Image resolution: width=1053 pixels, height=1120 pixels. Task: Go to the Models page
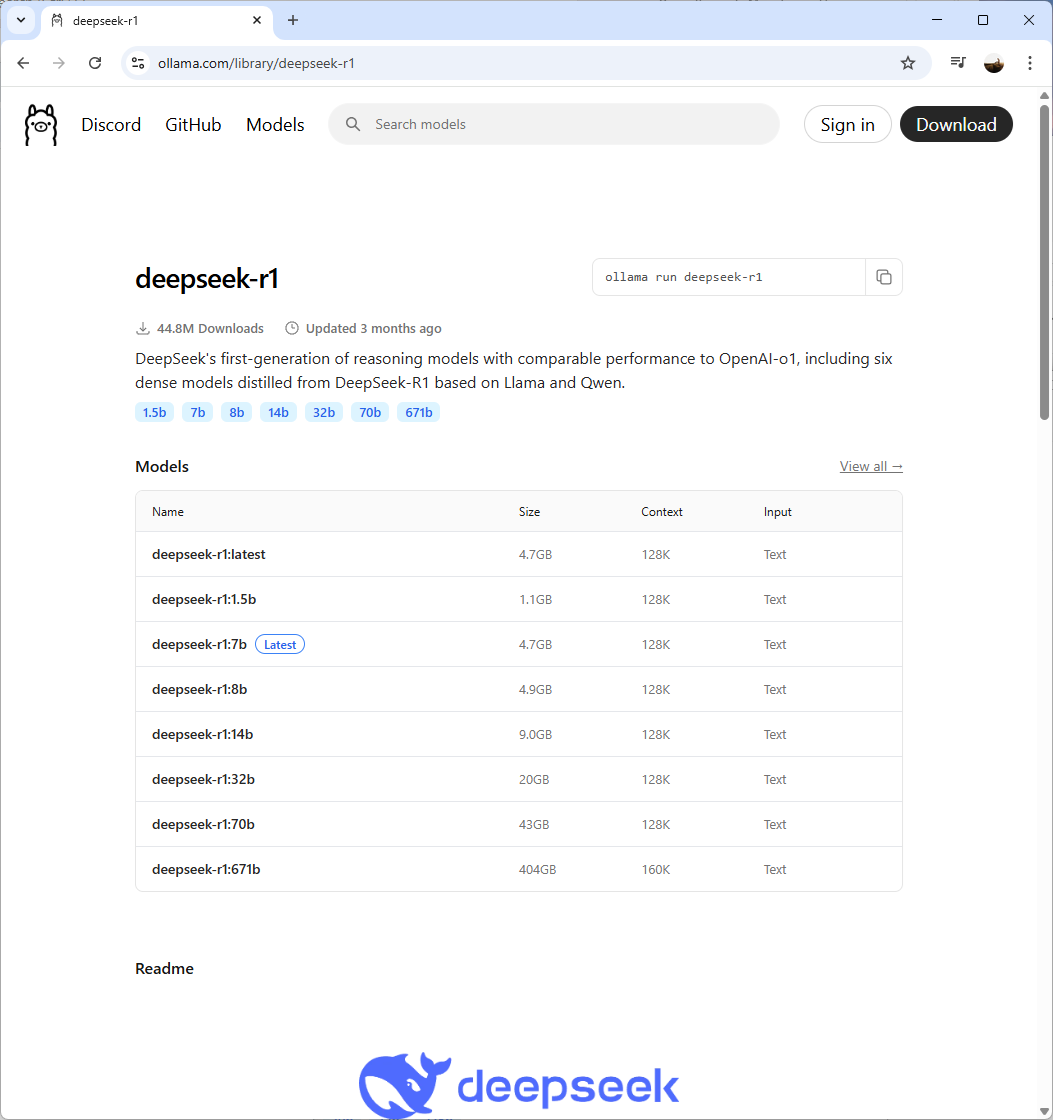pyautogui.click(x=275, y=124)
